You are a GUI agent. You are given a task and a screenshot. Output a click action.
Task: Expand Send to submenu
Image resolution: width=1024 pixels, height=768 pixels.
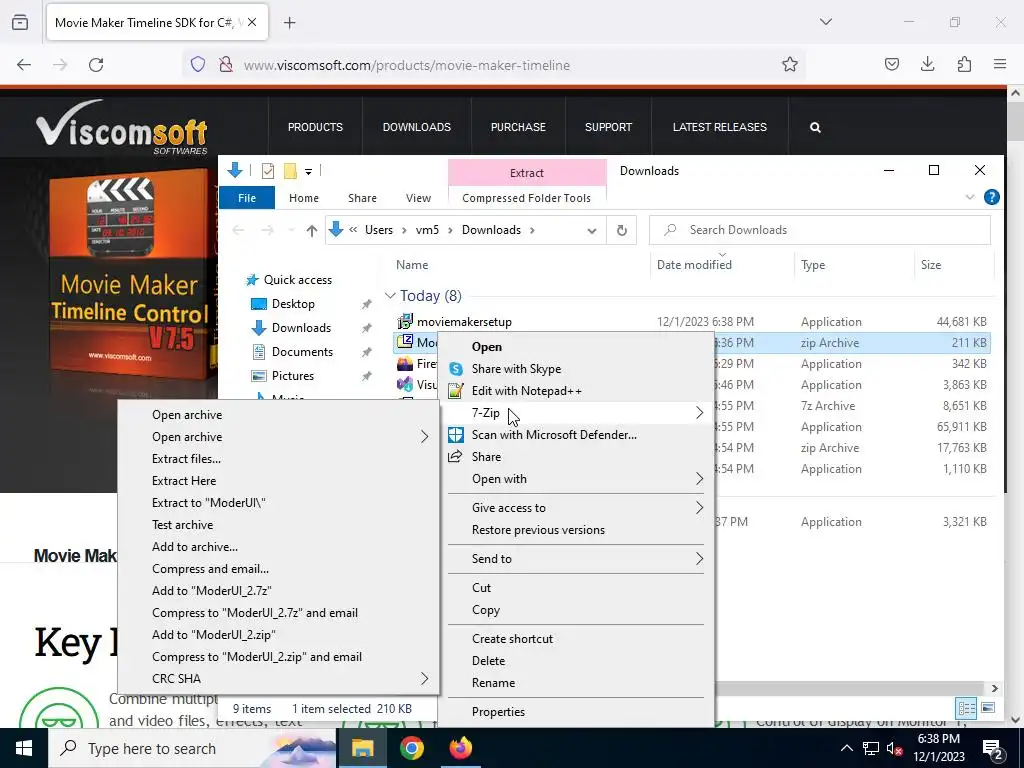click(699, 558)
